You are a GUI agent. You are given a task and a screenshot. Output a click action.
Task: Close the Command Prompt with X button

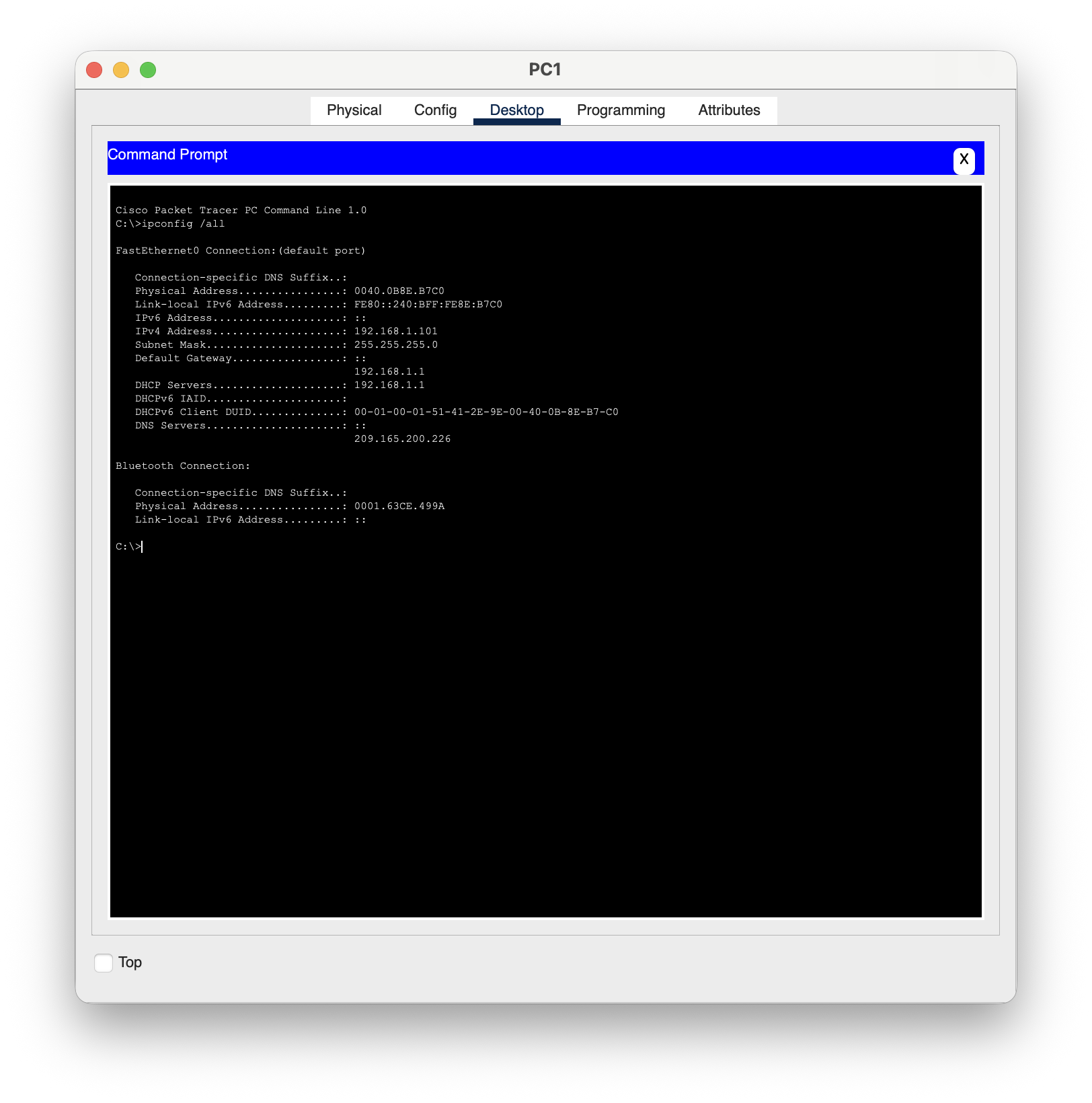964,160
